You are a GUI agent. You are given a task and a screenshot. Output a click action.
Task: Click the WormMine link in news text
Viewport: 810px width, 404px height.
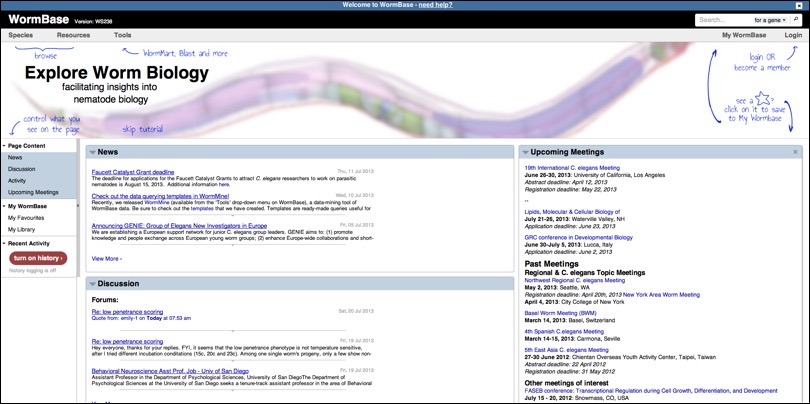(x=156, y=203)
